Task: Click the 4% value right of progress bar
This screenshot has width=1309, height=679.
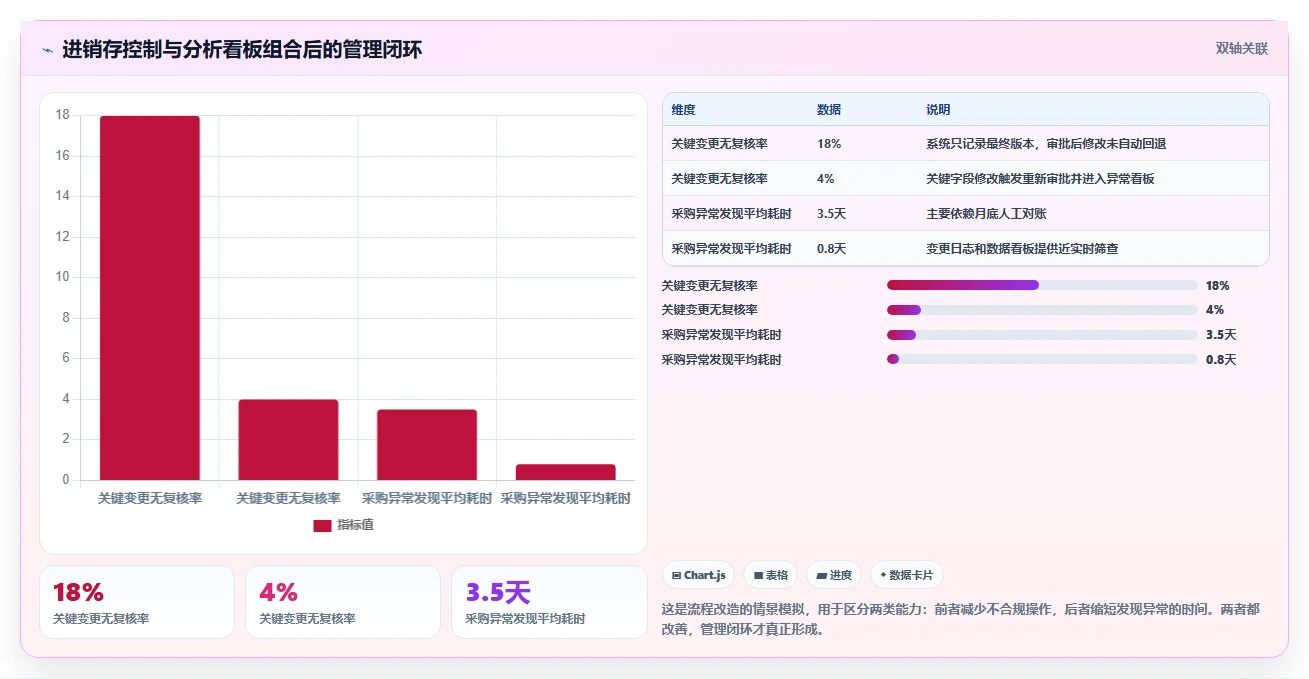Action: (1215, 310)
